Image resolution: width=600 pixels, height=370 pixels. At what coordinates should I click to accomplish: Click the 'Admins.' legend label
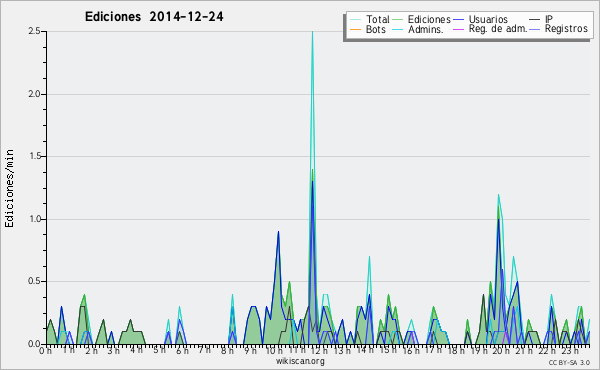click(x=426, y=29)
